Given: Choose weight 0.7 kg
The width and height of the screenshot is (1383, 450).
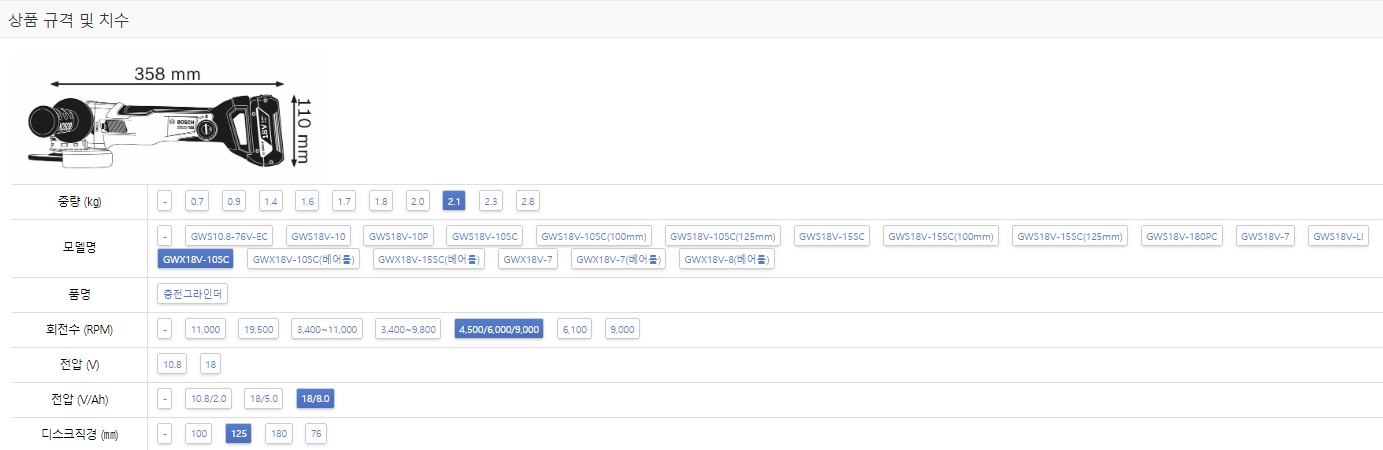Looking at the screenshot, I should pos(198,201).
